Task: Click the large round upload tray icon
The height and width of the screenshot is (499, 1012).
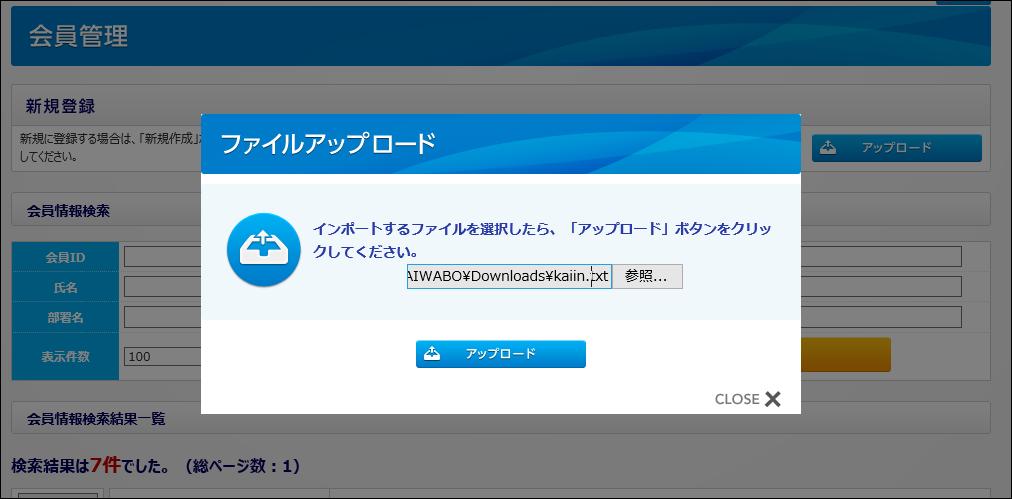Action: point(263,250)
